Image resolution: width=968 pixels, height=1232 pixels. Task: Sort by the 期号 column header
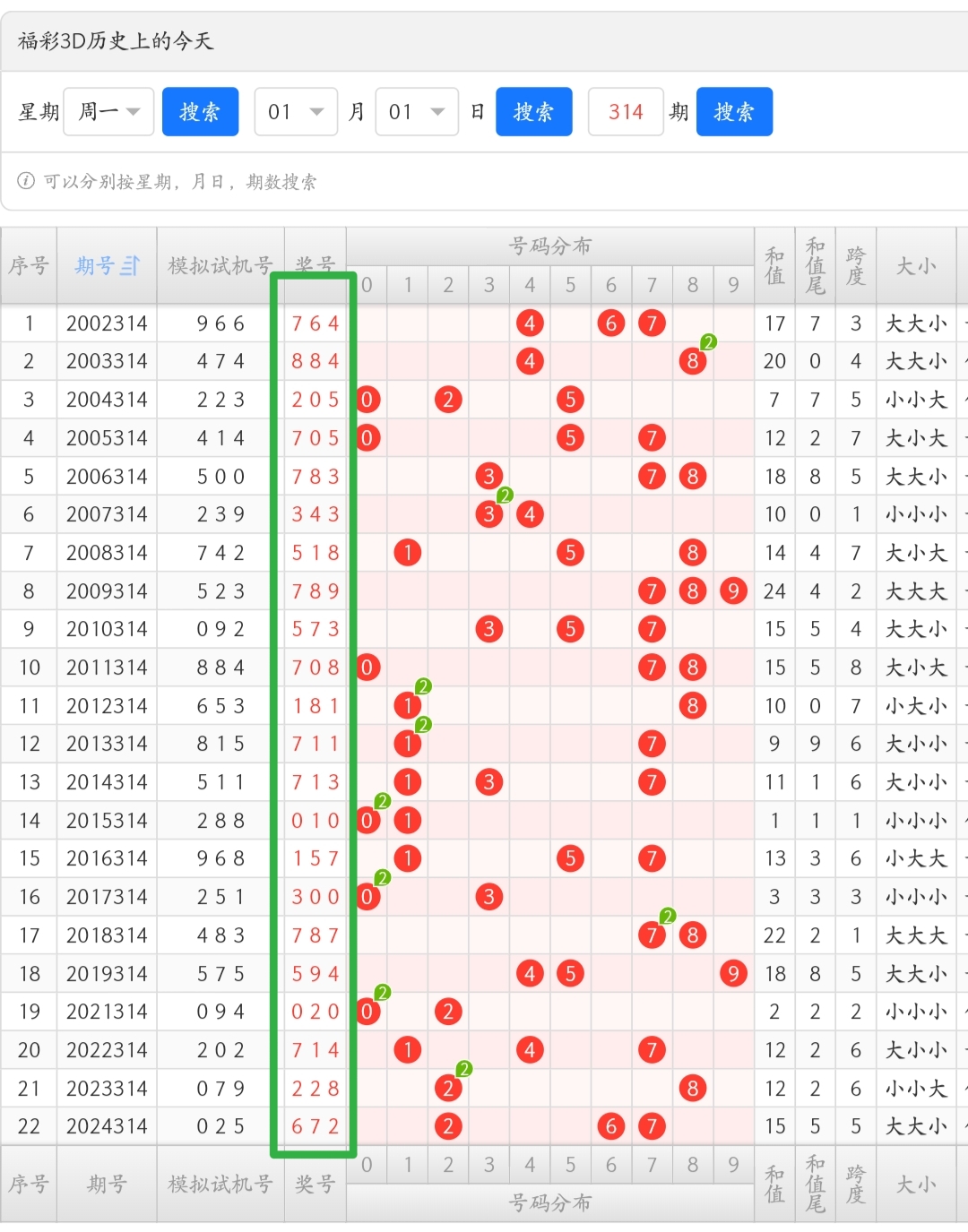tap(107, 266)
